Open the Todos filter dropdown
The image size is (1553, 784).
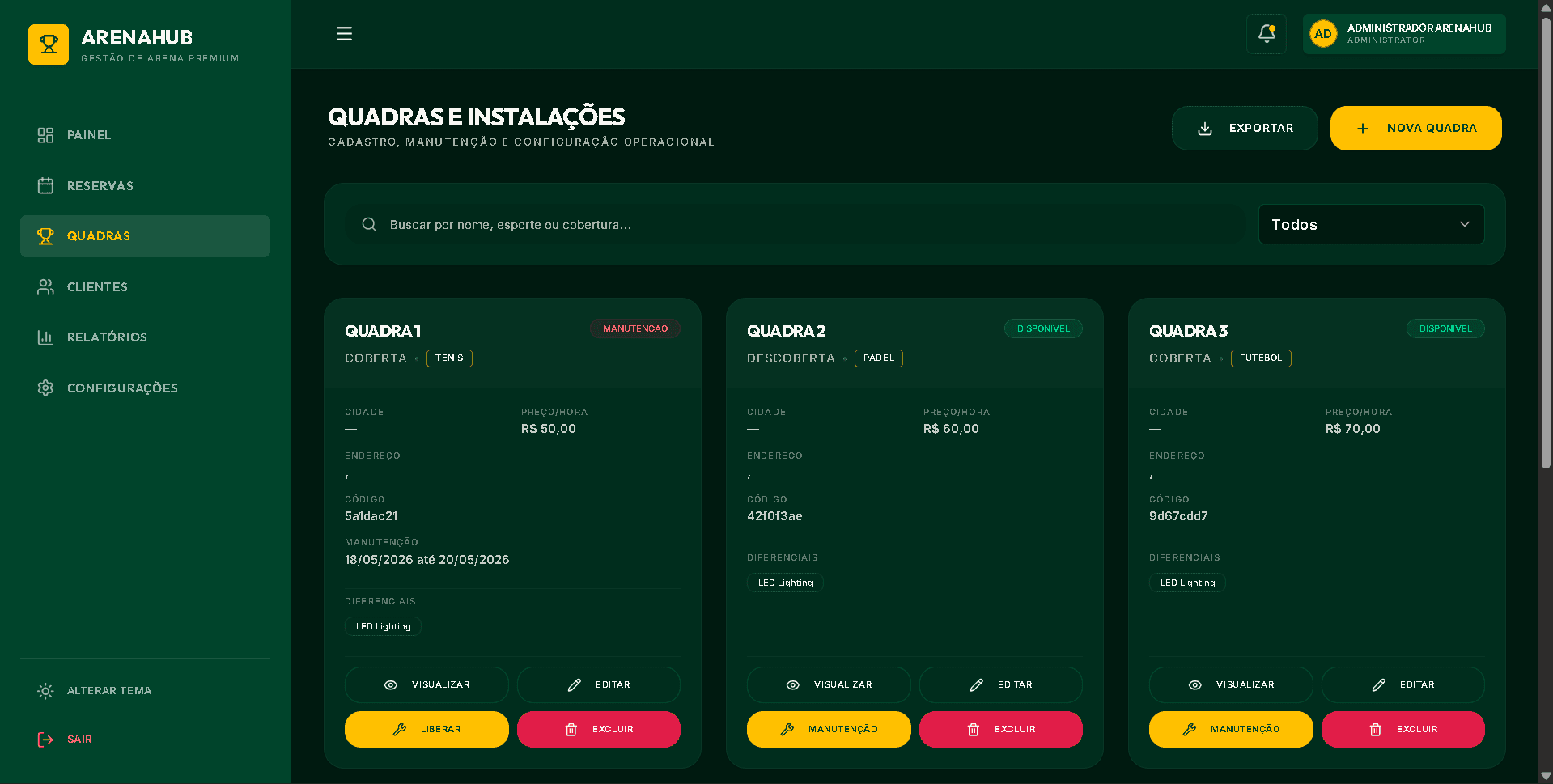point(1371,224)
